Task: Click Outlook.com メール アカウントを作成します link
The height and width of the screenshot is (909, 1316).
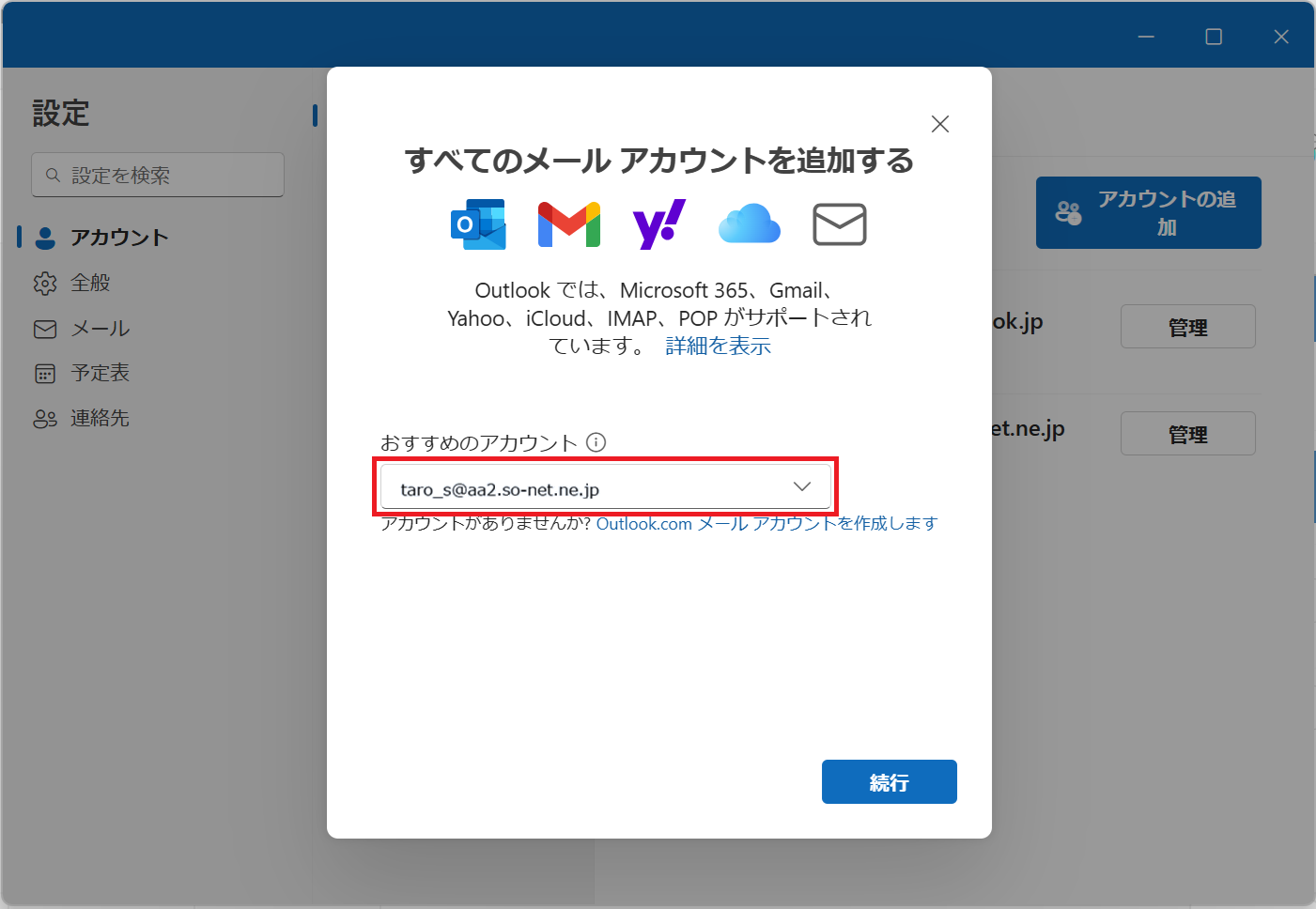Action: click(766, 524)
